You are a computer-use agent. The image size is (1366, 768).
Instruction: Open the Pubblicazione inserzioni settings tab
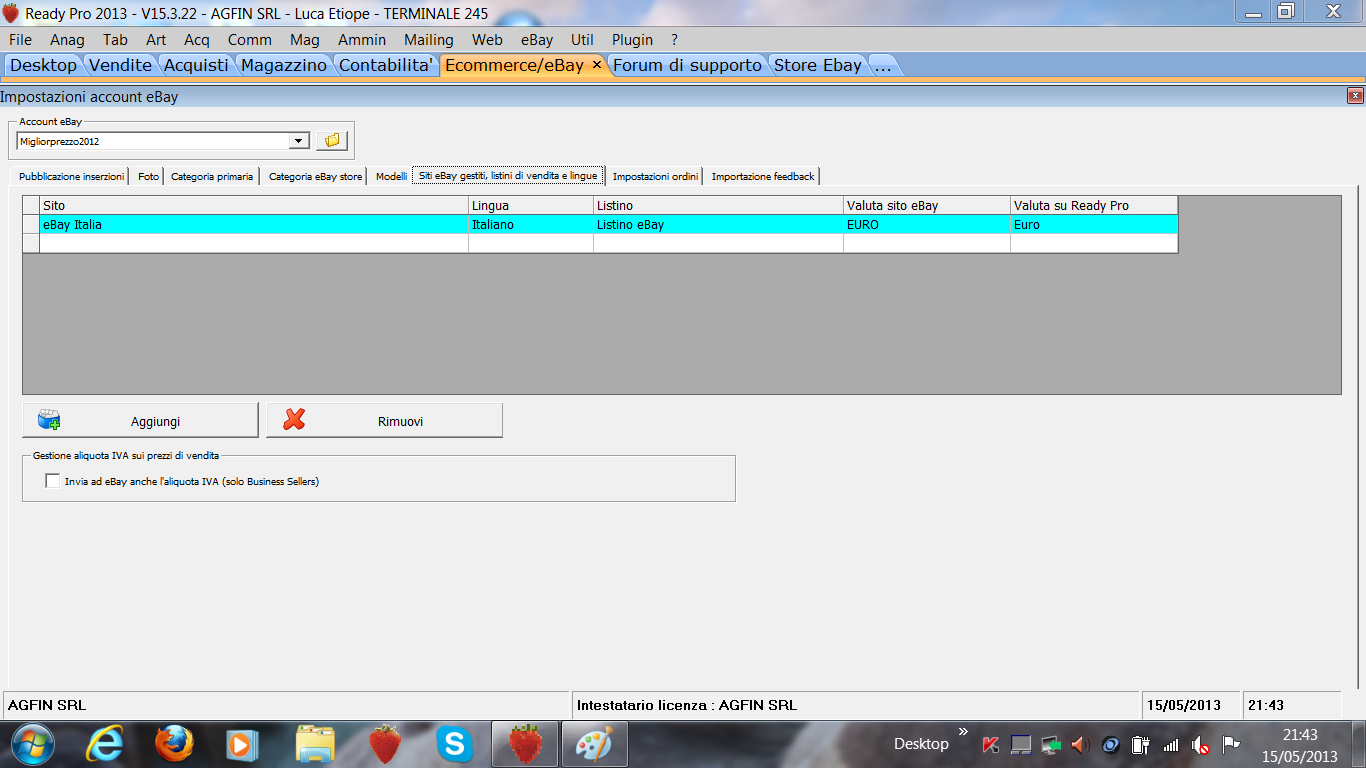click(72, 176)
